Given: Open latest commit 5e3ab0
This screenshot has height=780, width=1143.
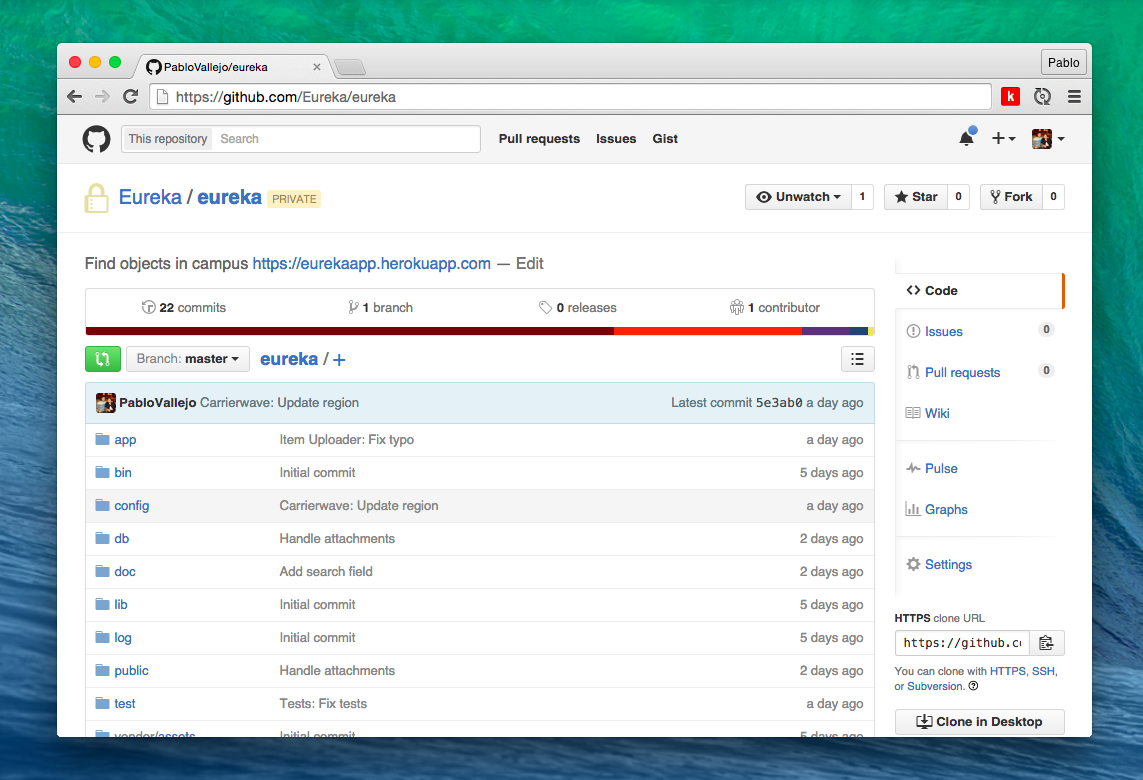Looking at the screenshot, I should (x=779, y=402).
